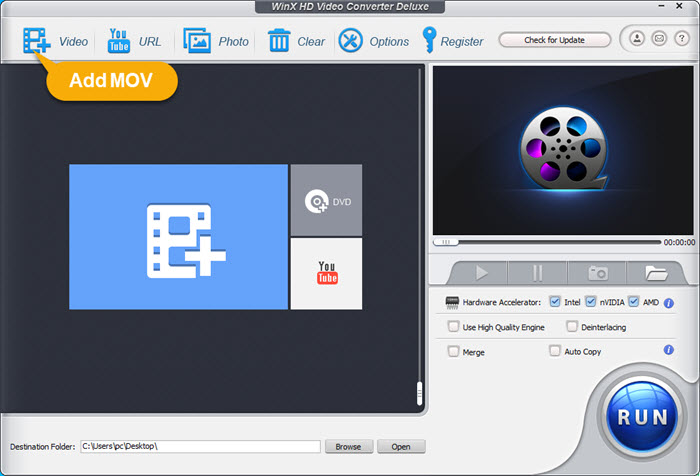Click the 00:00:00 time readout
This screenshot has height=476, width=700.
point(679,242)
